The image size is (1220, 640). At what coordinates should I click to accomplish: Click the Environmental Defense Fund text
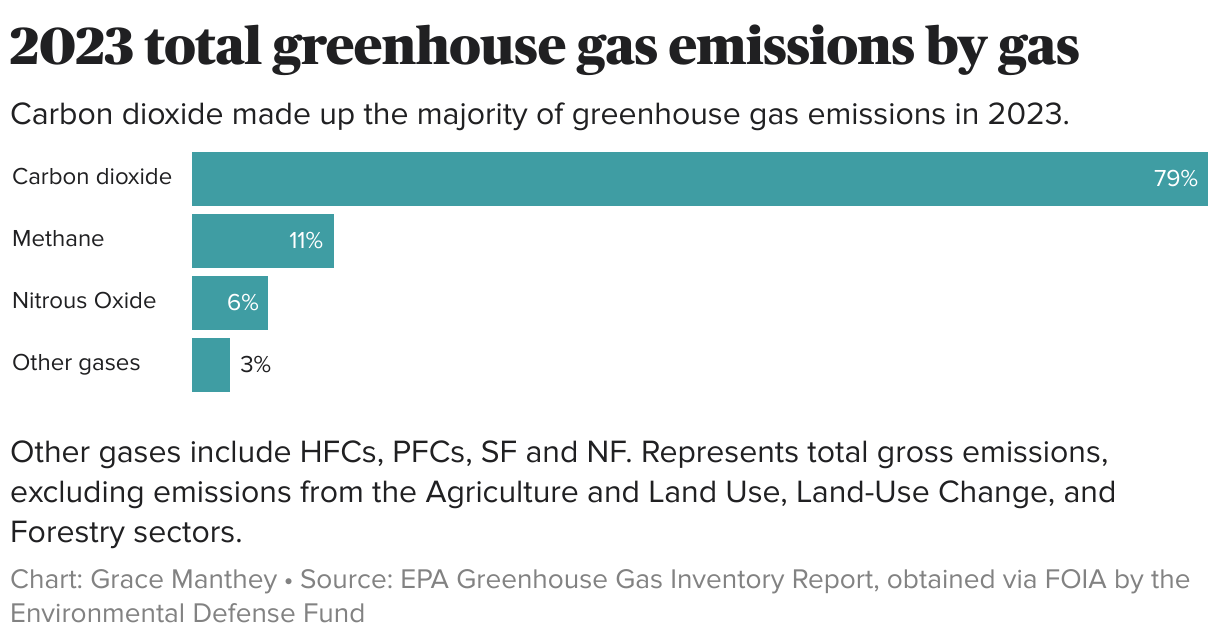pos(187,612)
